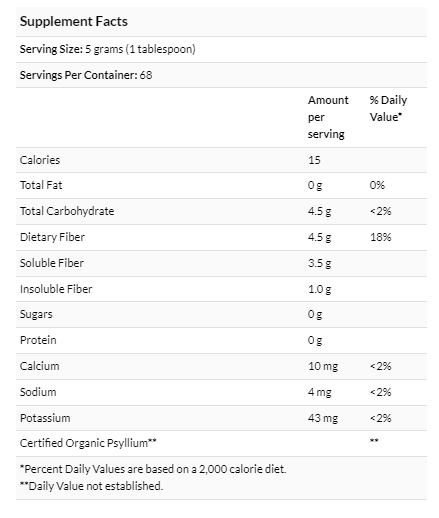439x518 pixels.
Task: Click the % Daily Value column header
Action: (x=388, y=109)
